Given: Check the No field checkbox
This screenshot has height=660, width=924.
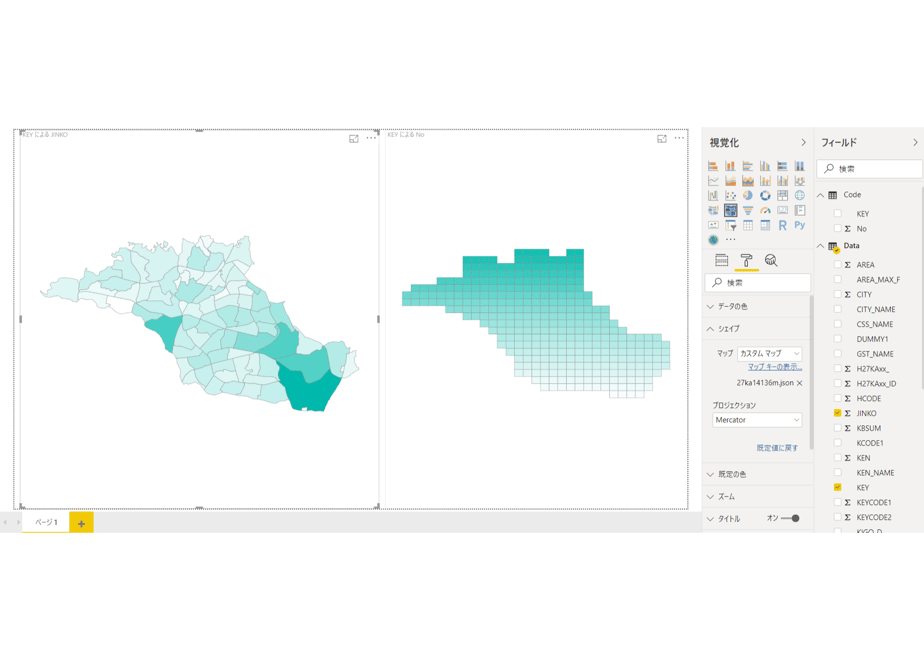Looking at the screenshot, I should click(837, 228).
